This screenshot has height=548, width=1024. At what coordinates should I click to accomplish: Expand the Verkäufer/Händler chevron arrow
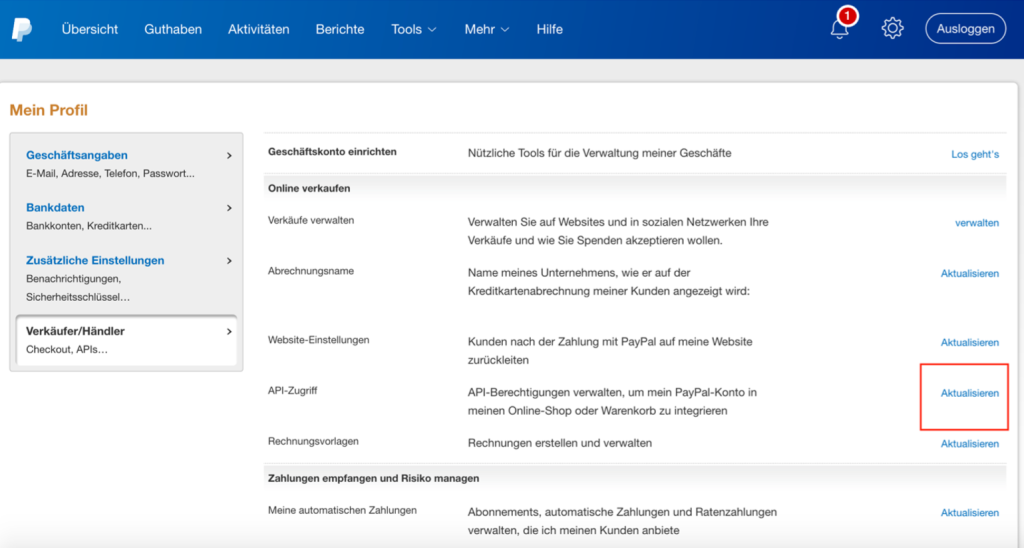pyautogui.click(x=229, y=332)
